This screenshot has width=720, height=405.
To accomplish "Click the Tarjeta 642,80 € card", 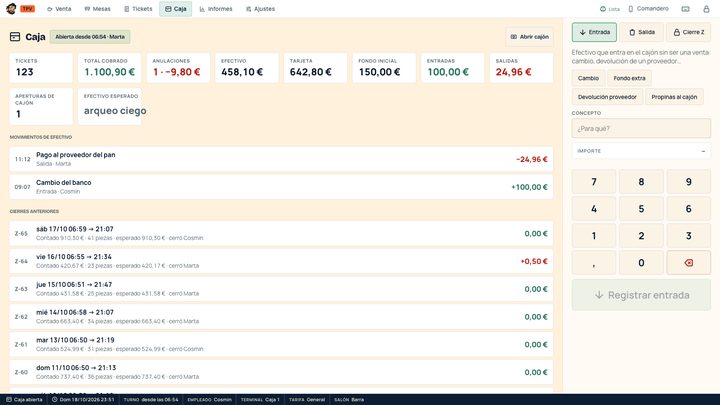I will click(x=315, y=68).
